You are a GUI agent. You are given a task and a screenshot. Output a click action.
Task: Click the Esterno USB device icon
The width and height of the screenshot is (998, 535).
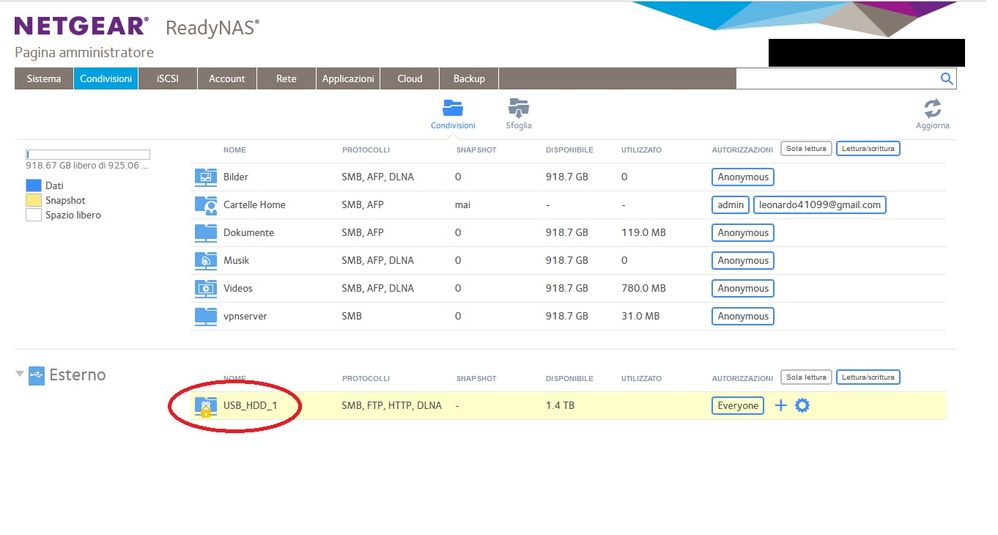37,375
